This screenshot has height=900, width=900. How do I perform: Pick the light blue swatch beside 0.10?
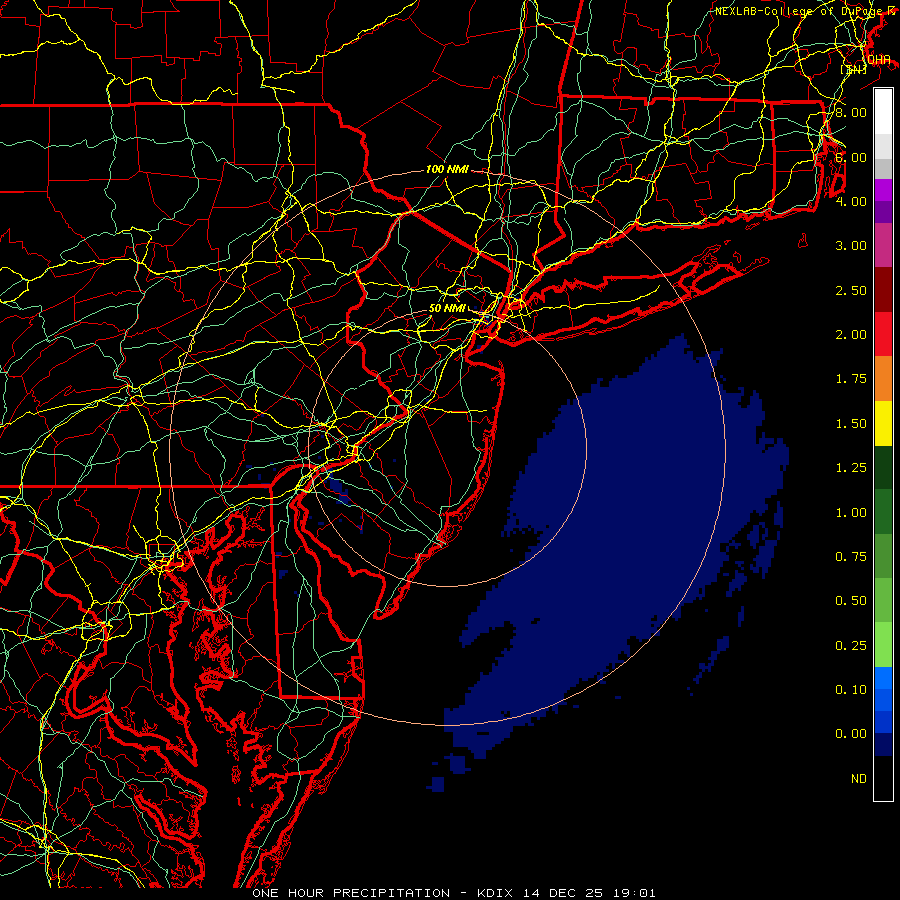(x=883, y=678)
